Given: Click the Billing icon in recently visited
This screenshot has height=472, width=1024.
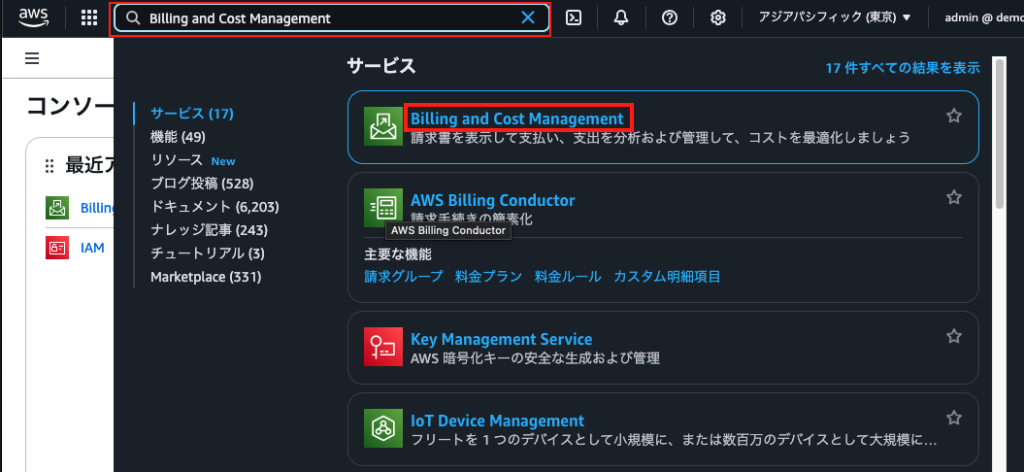Looking at the screenshot, I should pyautogui.click(x=57, y=208).
